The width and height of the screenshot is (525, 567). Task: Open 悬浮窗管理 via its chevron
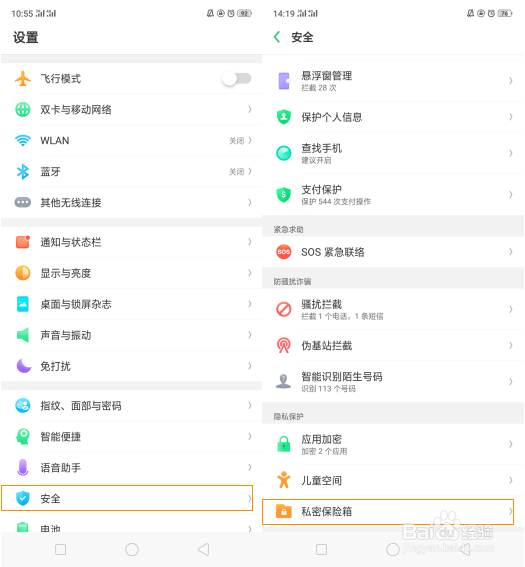511,81
